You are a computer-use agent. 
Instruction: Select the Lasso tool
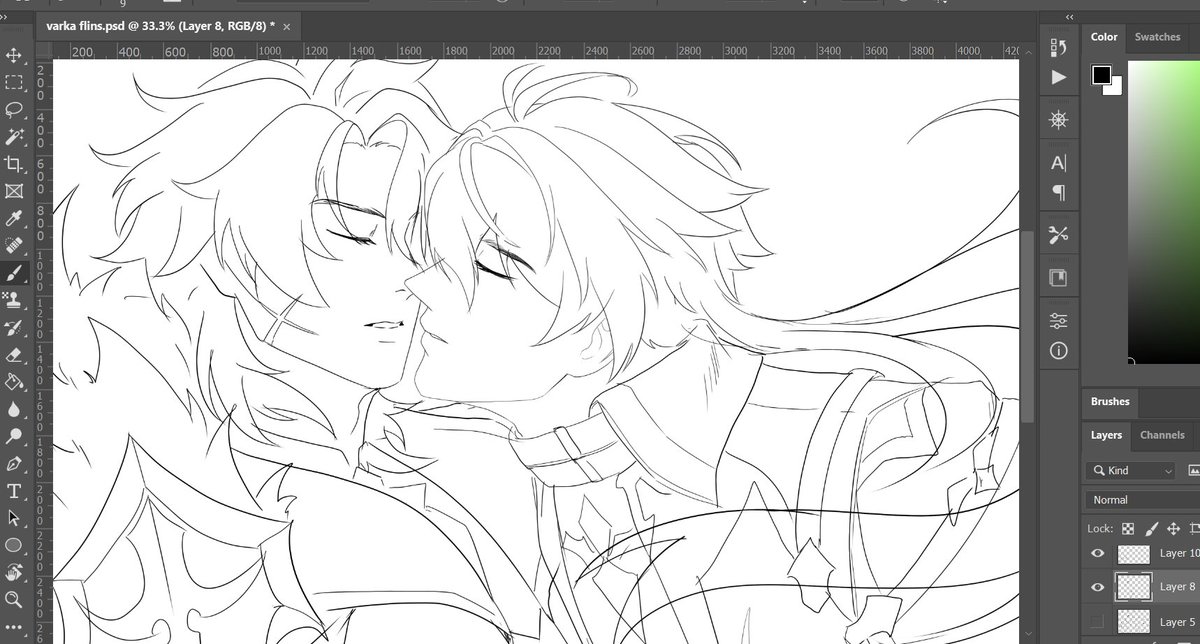[14, 109]
